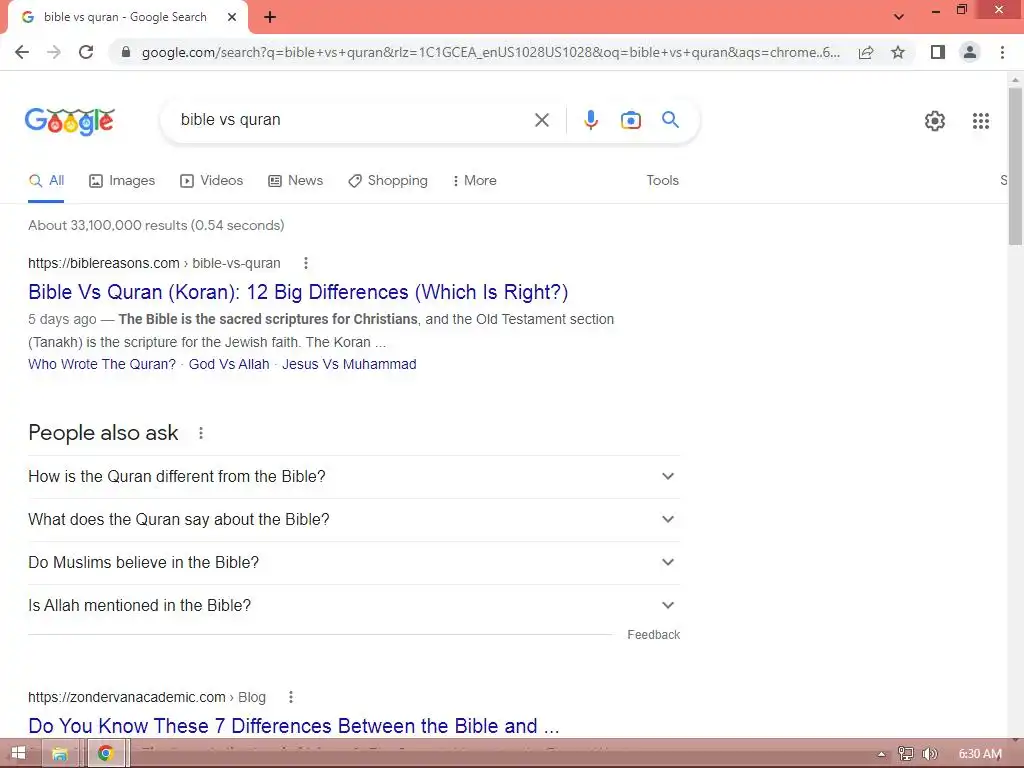This screenshot has width=1024, height=768.
Task: Click inside the 'bible vs quran' search field
Action: pos(353,120)
